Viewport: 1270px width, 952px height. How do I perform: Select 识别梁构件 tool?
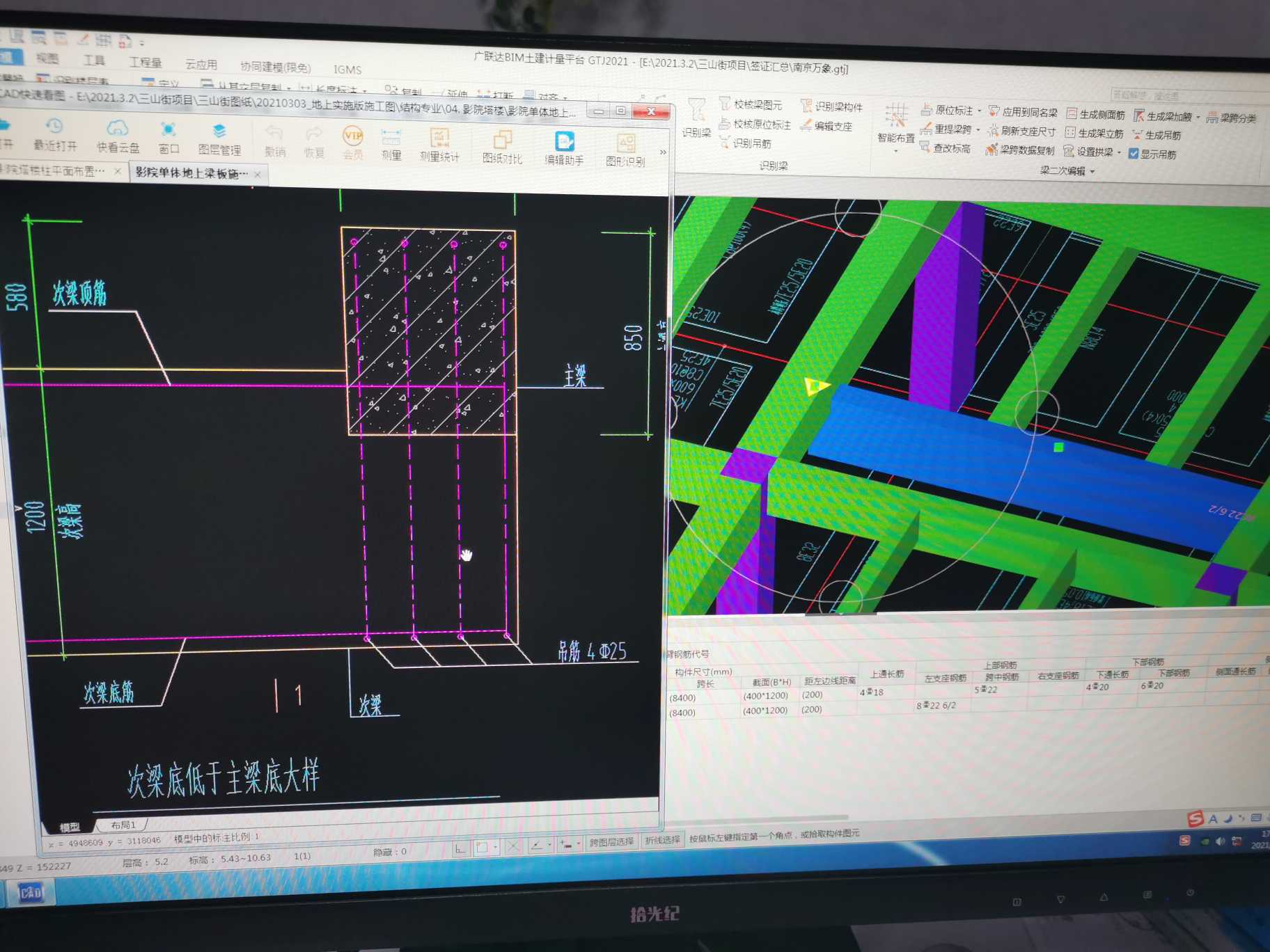(x=831, y=106)
